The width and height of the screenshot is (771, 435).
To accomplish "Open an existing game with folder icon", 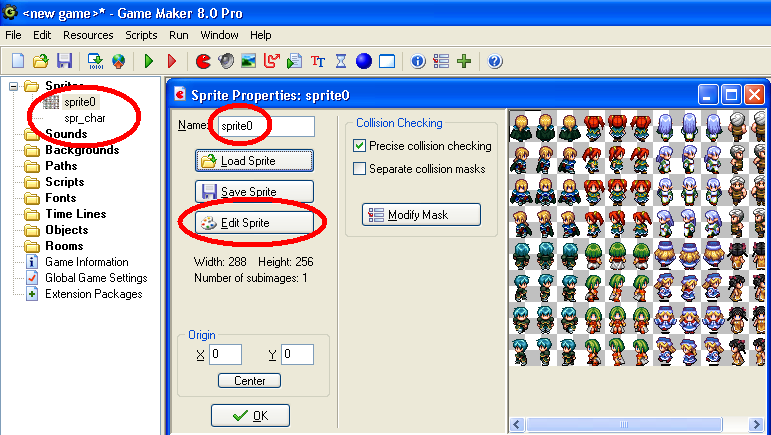I will 41,61.
